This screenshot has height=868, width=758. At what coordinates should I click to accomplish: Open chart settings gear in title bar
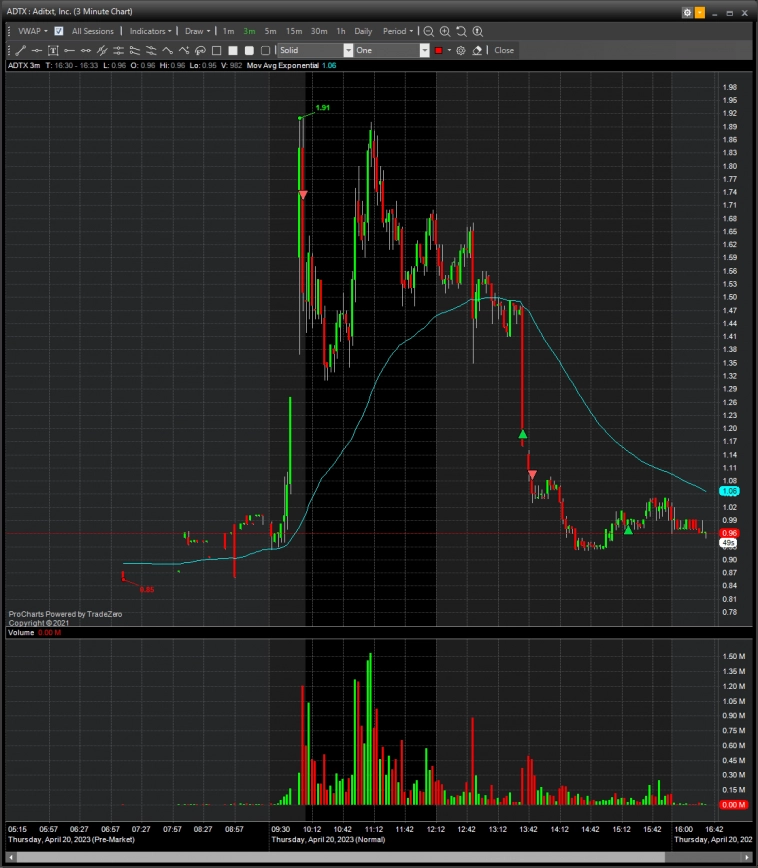tap(687, 12)
